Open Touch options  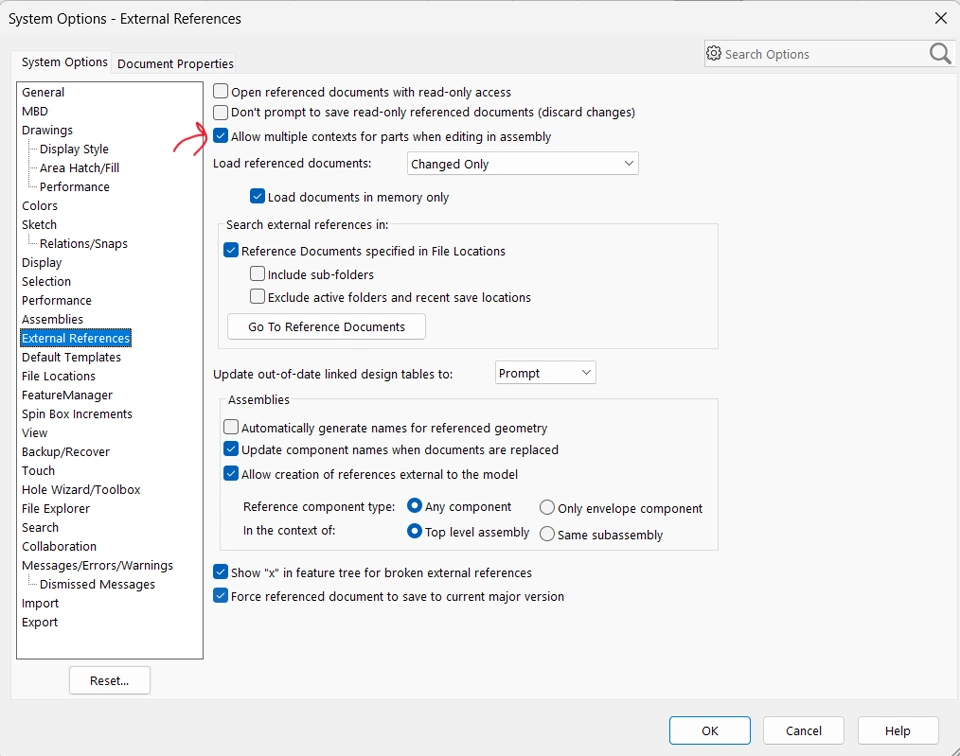(39, 471)
